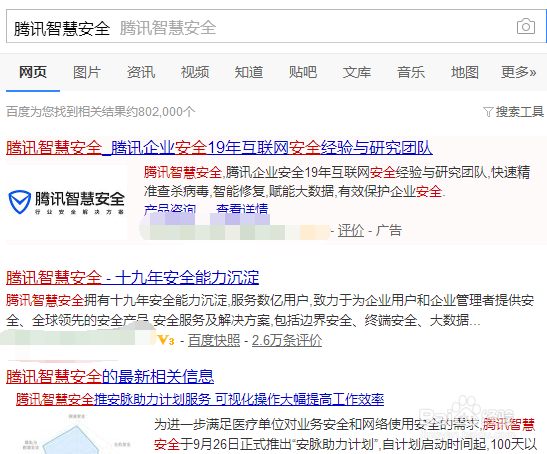Click 评价 link in the ad result
547x454 pixels.
351,230
